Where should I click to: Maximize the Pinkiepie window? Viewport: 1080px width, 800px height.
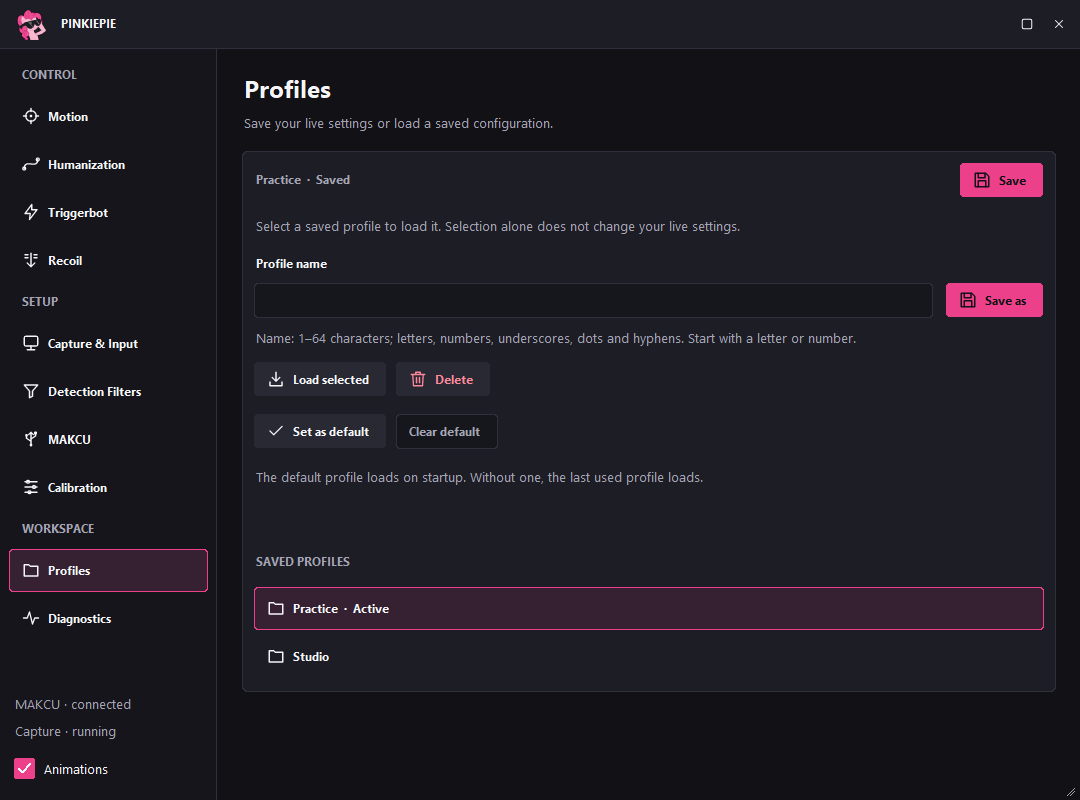click(1026, 24)
